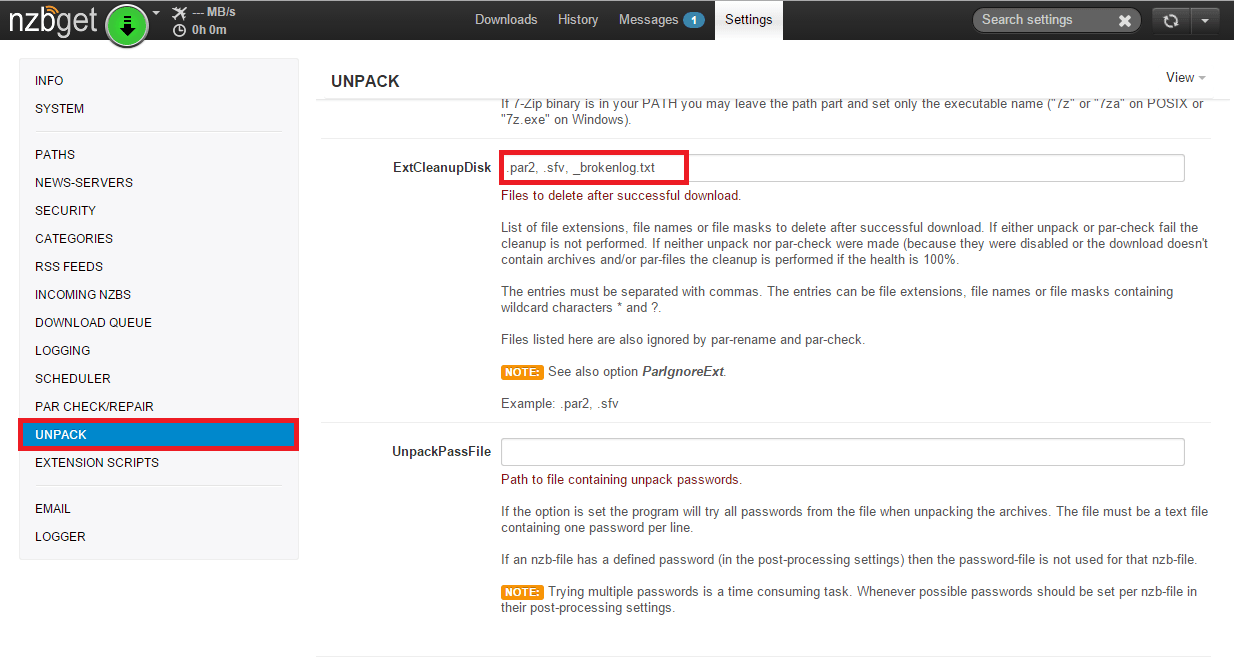Click the ExtCleanupDisk text field

(x=842, y=168)
